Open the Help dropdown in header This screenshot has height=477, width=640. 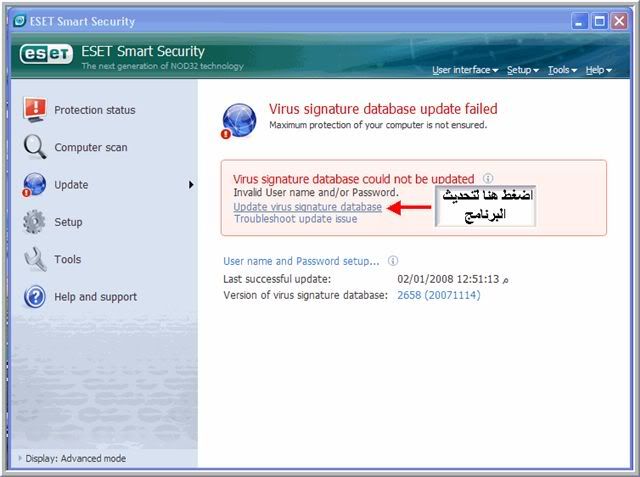click(x=598, y=70)
